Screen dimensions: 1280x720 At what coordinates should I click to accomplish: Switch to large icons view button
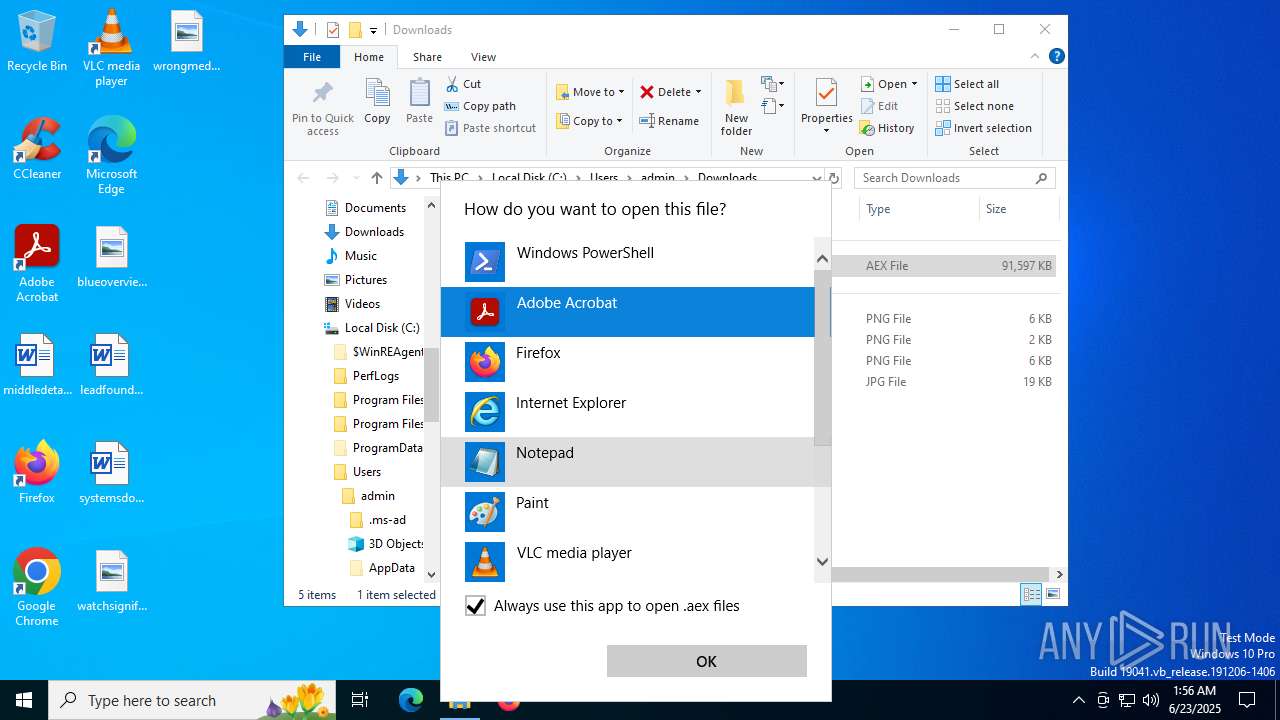(1052, 594)
